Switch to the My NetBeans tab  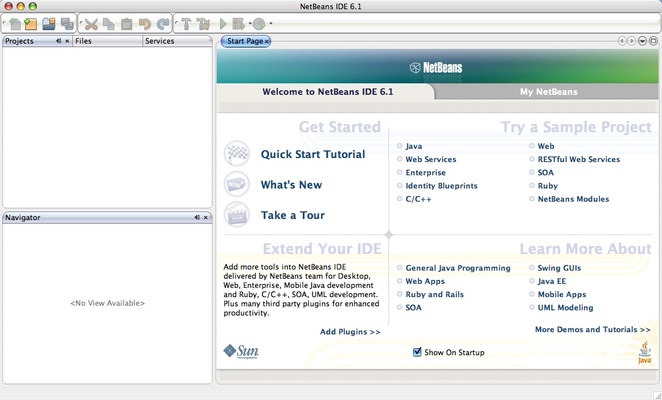click(548, 92)
